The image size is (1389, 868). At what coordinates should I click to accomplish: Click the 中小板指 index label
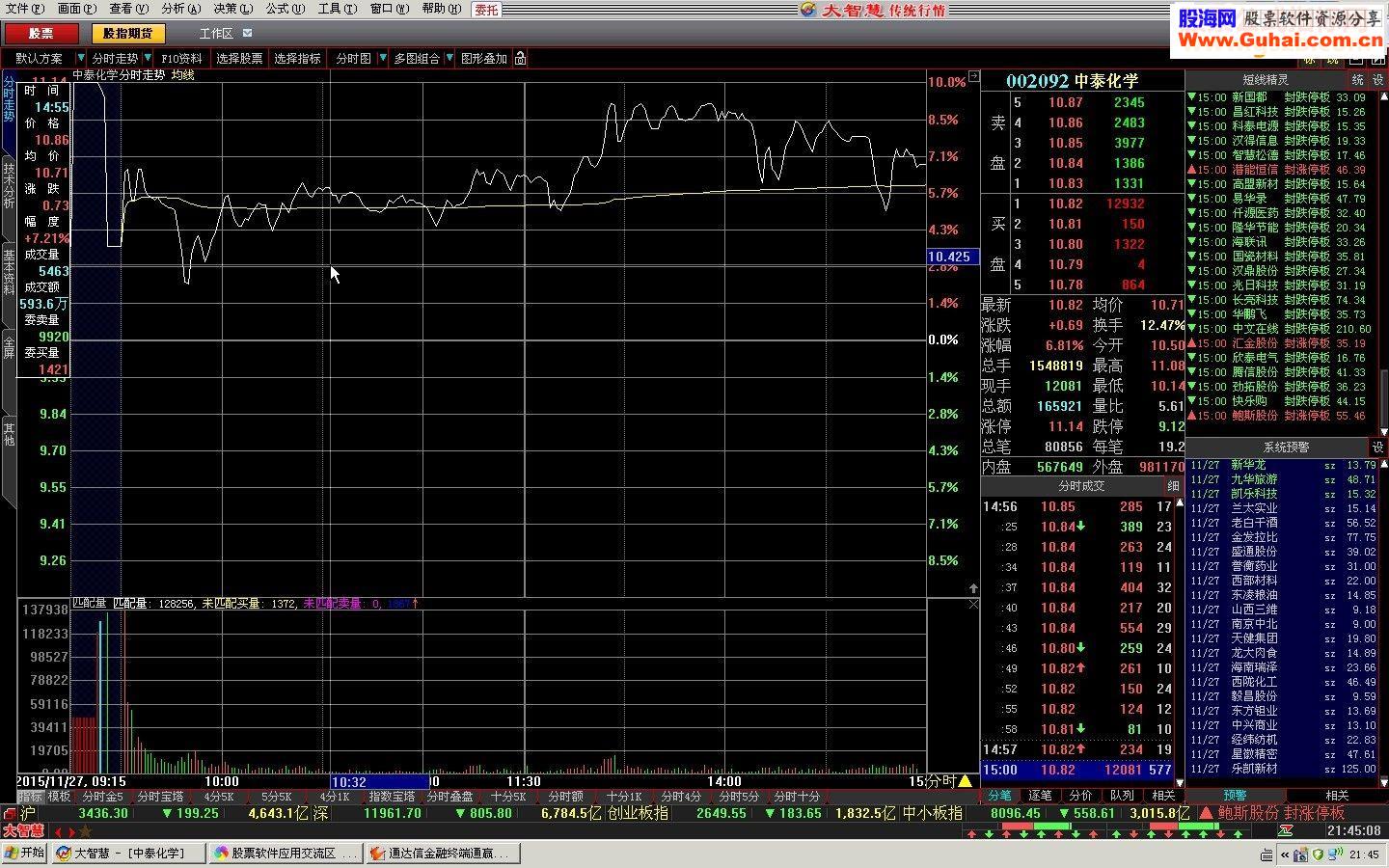click(x=932, y=813)
